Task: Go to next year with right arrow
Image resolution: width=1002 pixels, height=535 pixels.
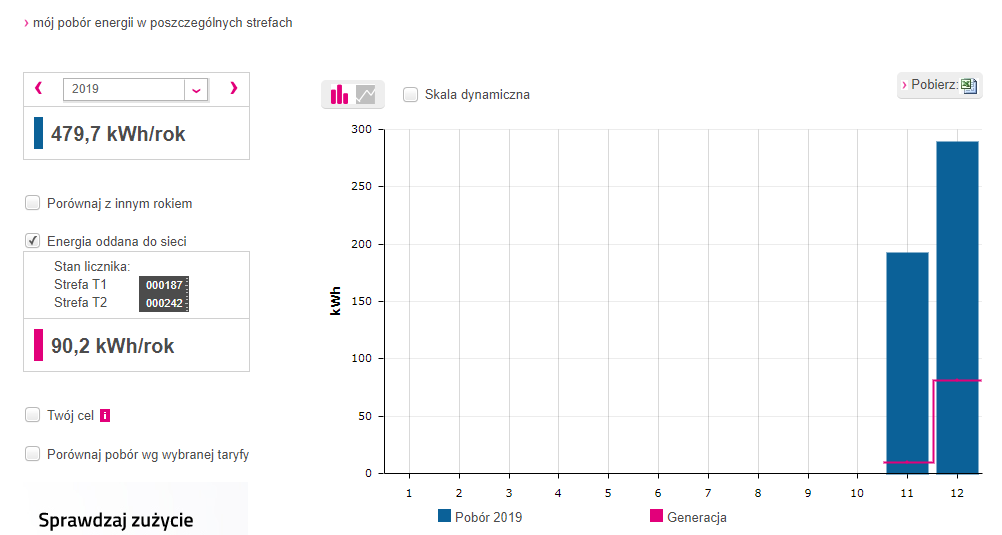Action: (x=234, y=88)
